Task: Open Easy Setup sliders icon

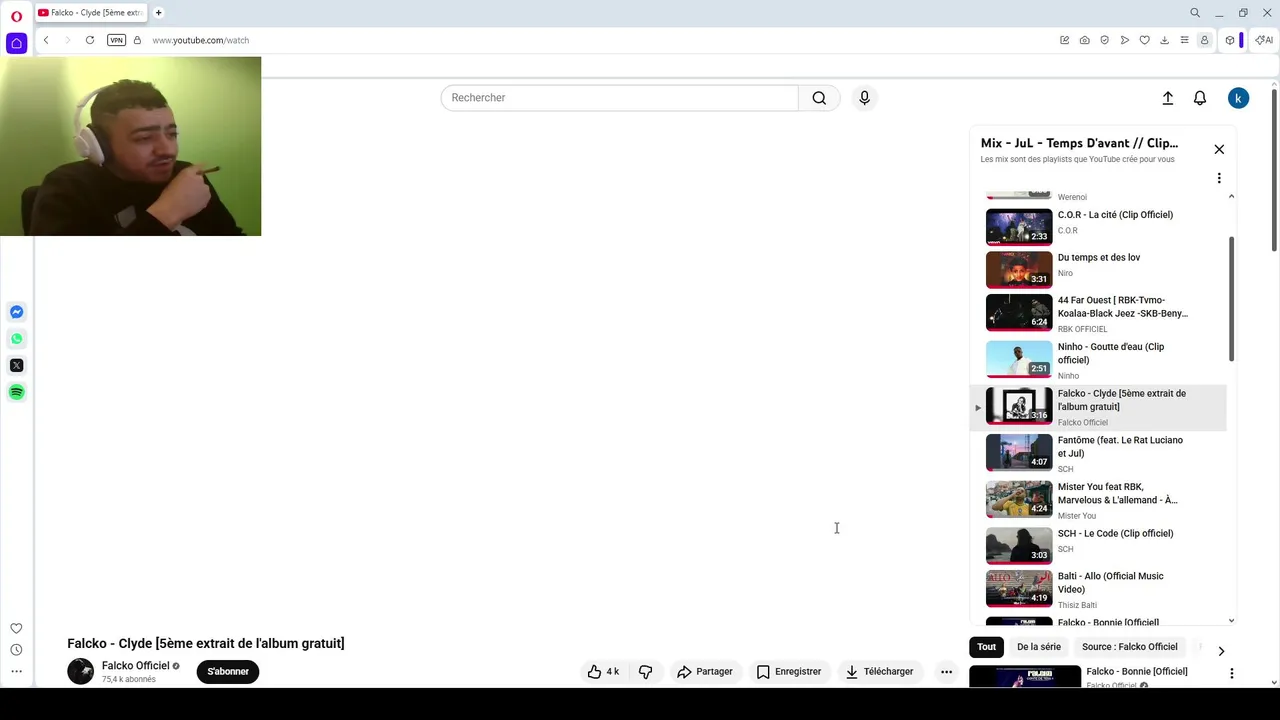Action: click(1185, 40)
